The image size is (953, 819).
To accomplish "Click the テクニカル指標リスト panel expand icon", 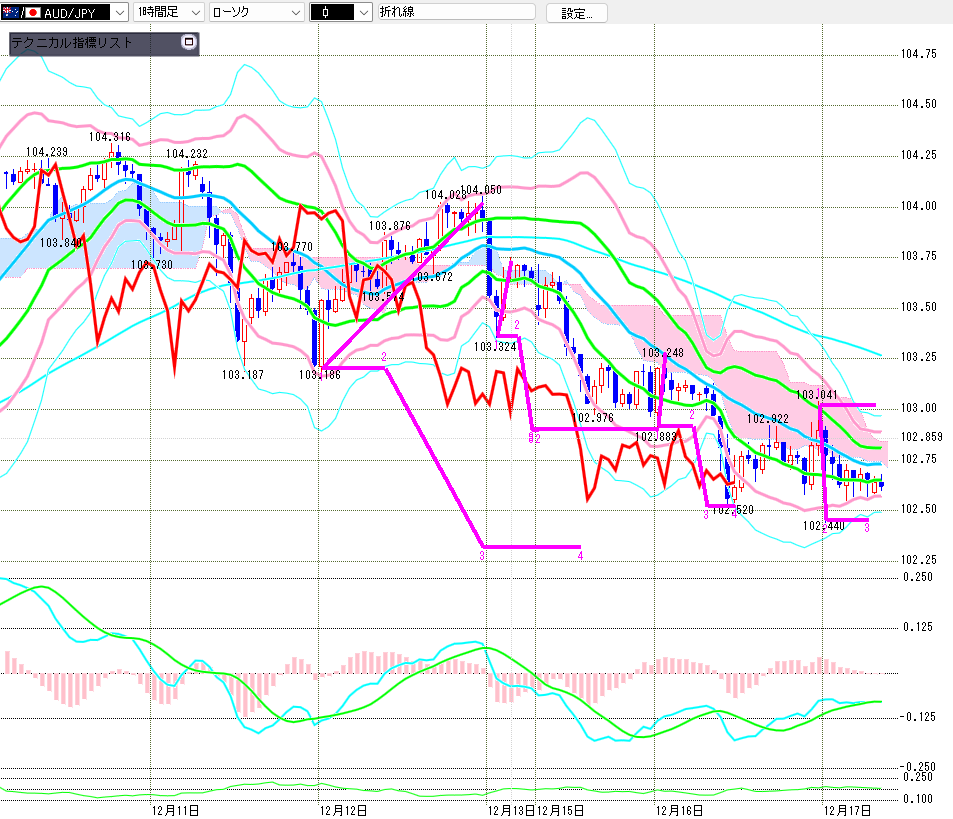I will click(188, 43).
